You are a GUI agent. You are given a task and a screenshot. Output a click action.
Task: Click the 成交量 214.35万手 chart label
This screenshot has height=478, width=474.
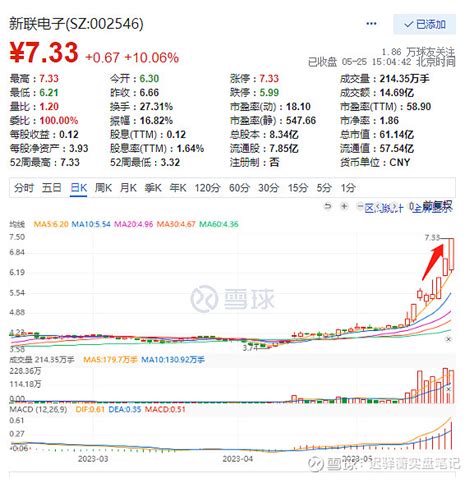pos(42,360)
